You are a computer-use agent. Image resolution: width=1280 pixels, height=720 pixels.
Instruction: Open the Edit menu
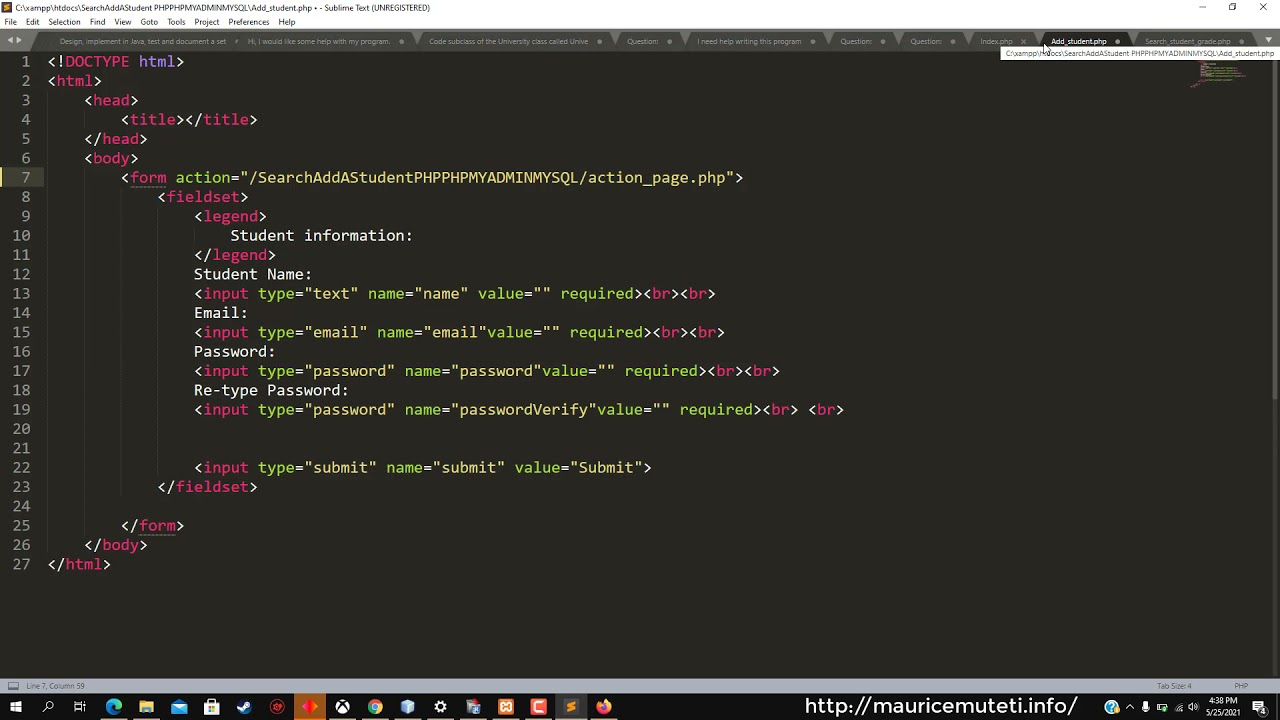[33, 22]
